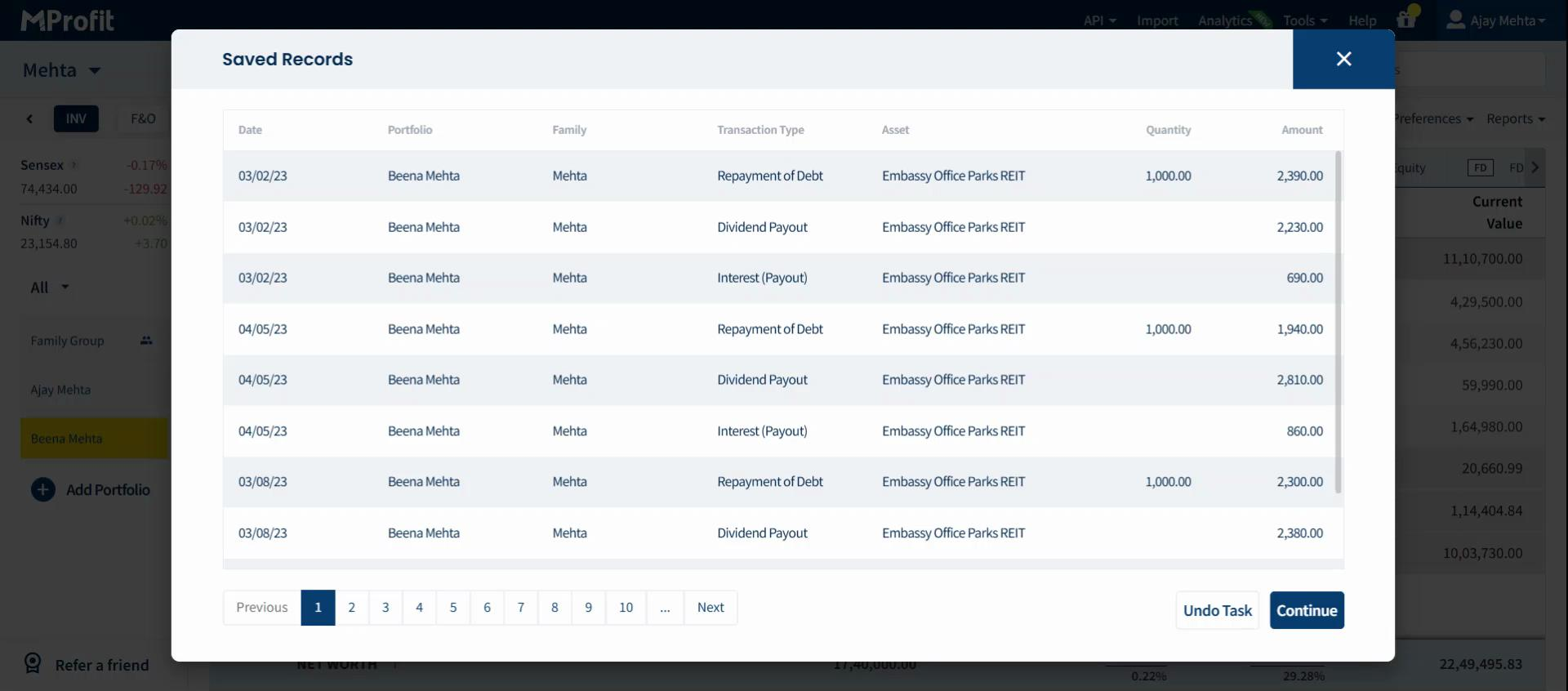
Task: Select the amount 860.00 cell
Action: pos(1305,431)
